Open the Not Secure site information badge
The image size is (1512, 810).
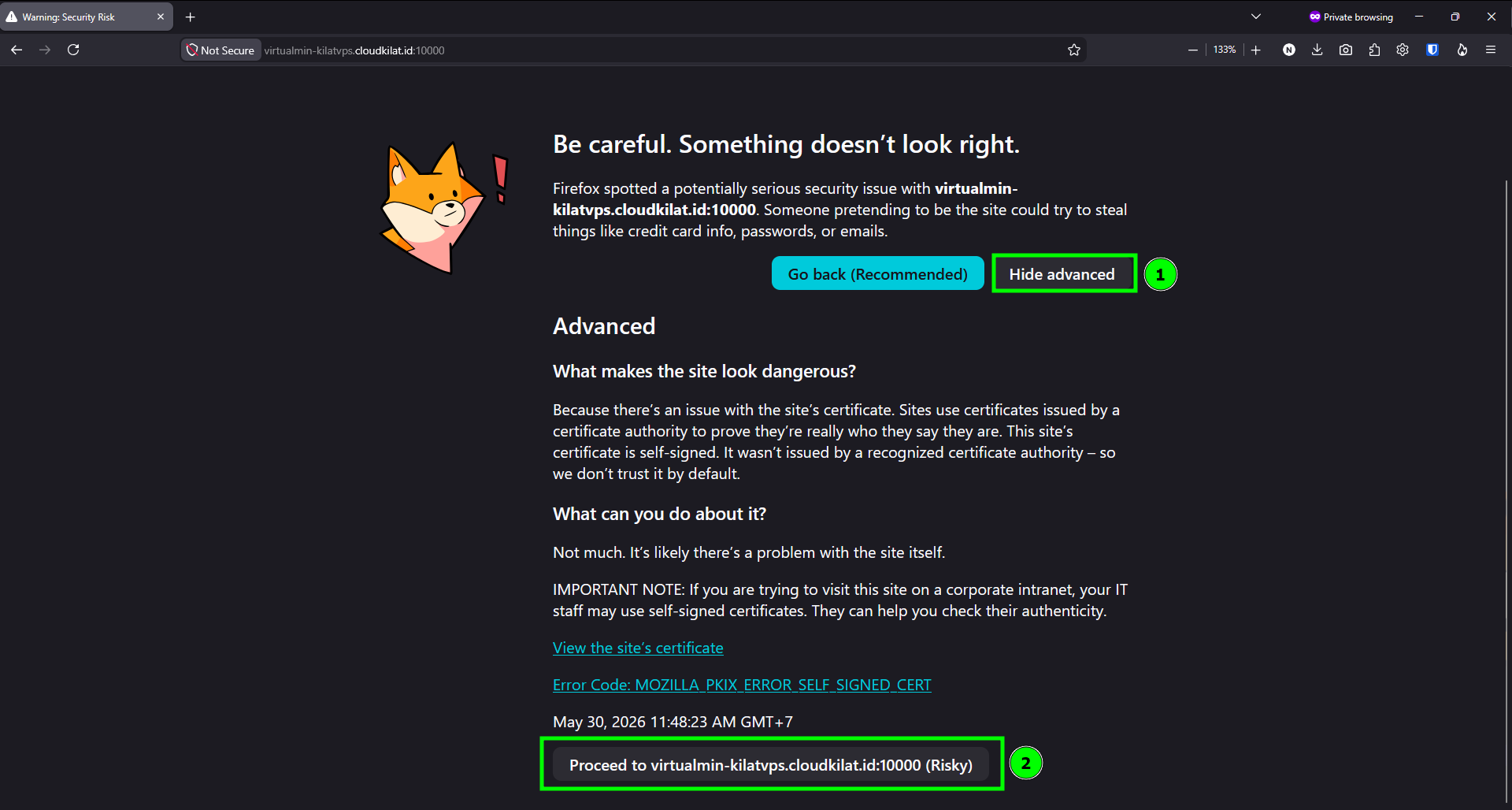click(220, 50)
